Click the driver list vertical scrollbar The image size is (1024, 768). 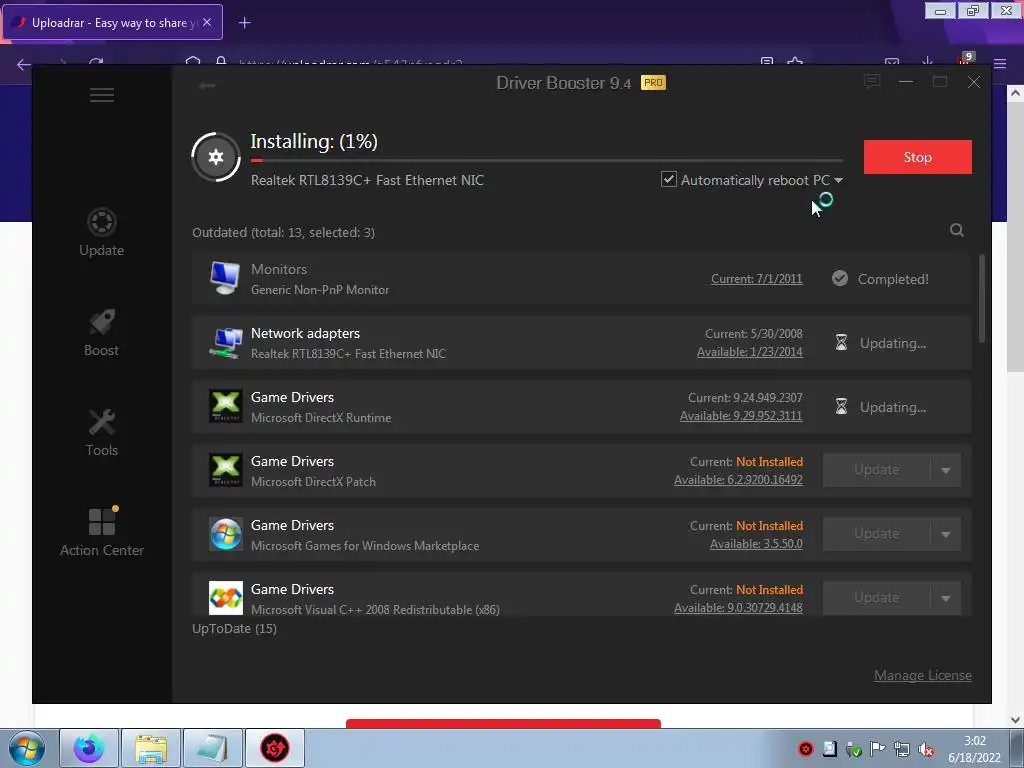tap(982, 299)
